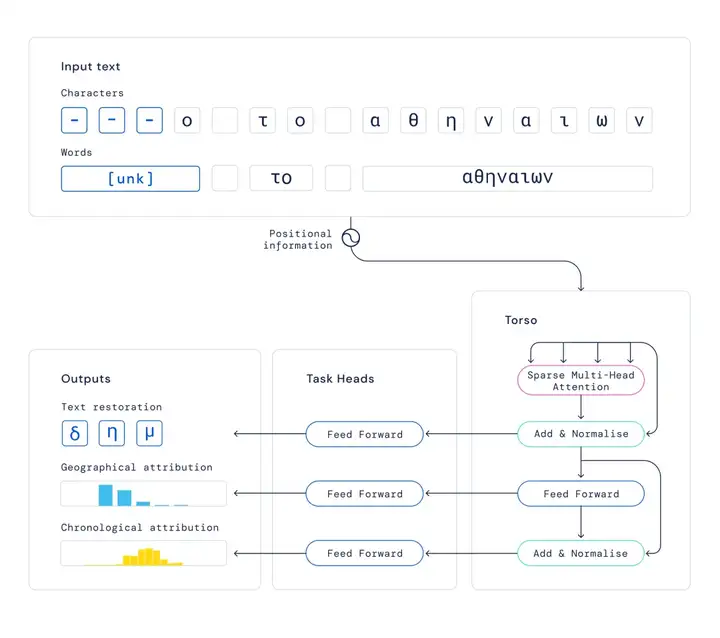Click the [unk] word token box
The width and height of the screenshot is (720, 638).
click(x=130, y=179)
